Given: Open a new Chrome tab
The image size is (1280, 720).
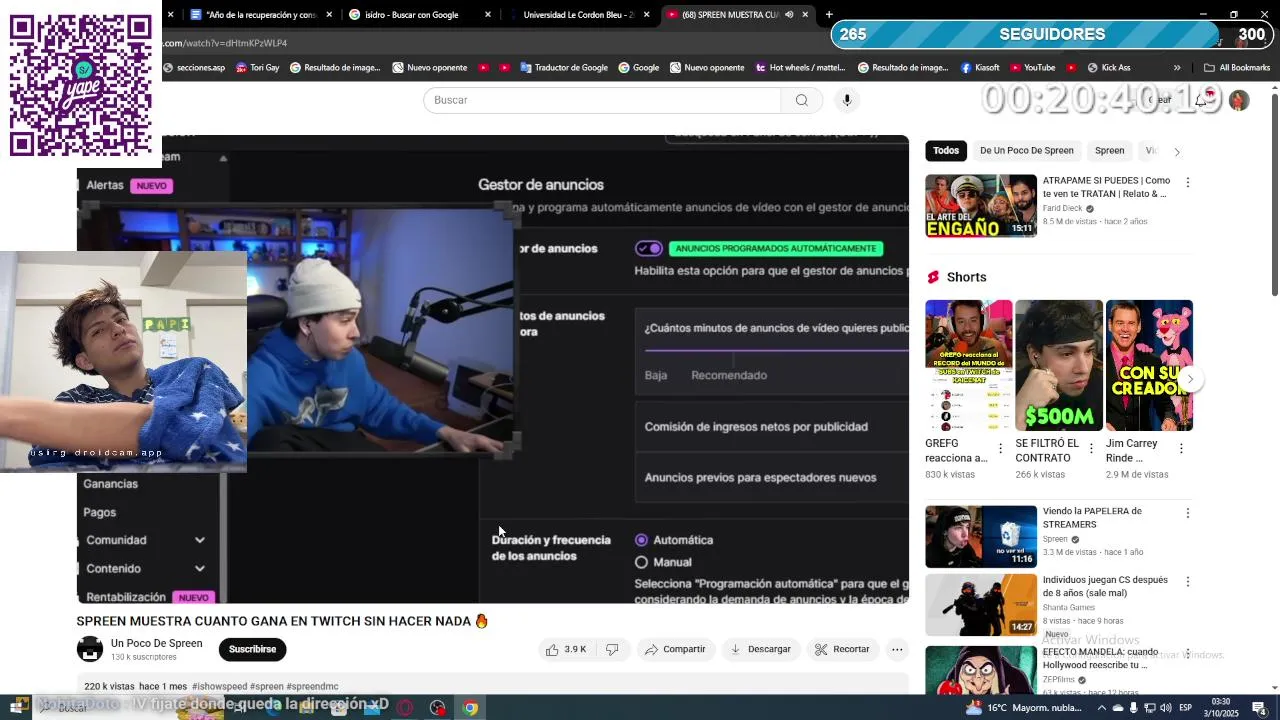Looking at the screenshot, I should (829, 15).
